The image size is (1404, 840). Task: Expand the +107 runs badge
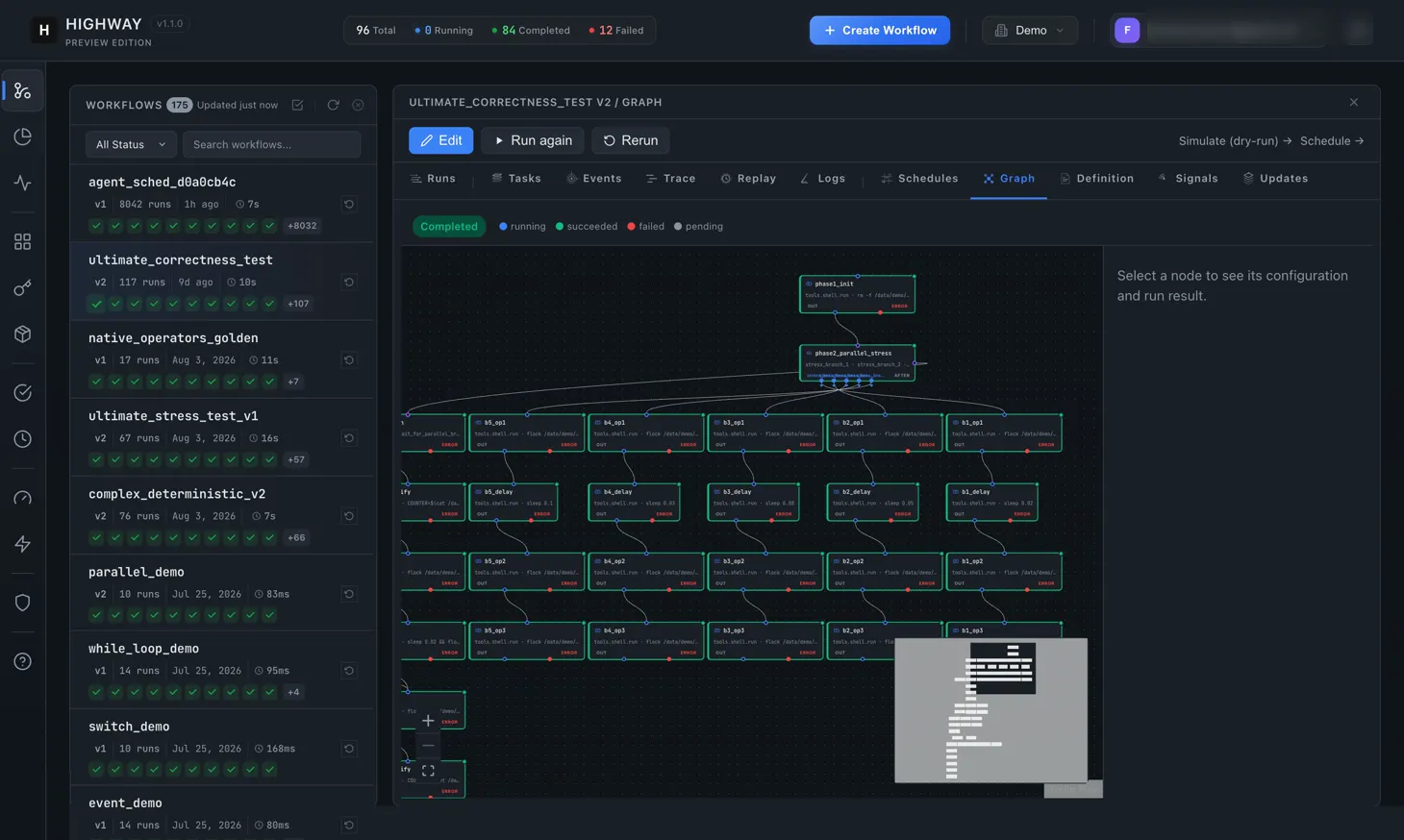point(298,304)
